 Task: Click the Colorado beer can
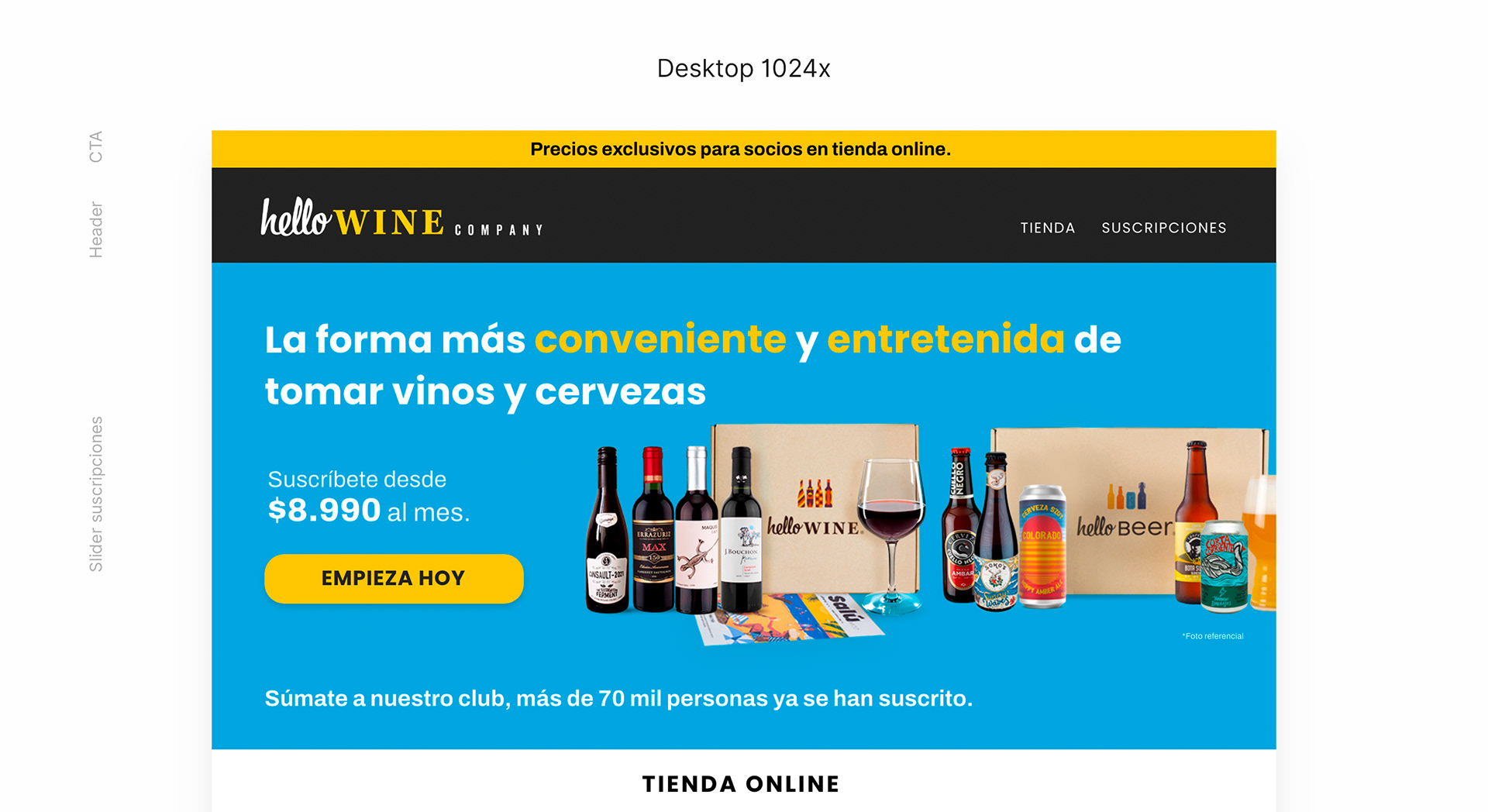pyautogui.click(x=1042, y=545)
